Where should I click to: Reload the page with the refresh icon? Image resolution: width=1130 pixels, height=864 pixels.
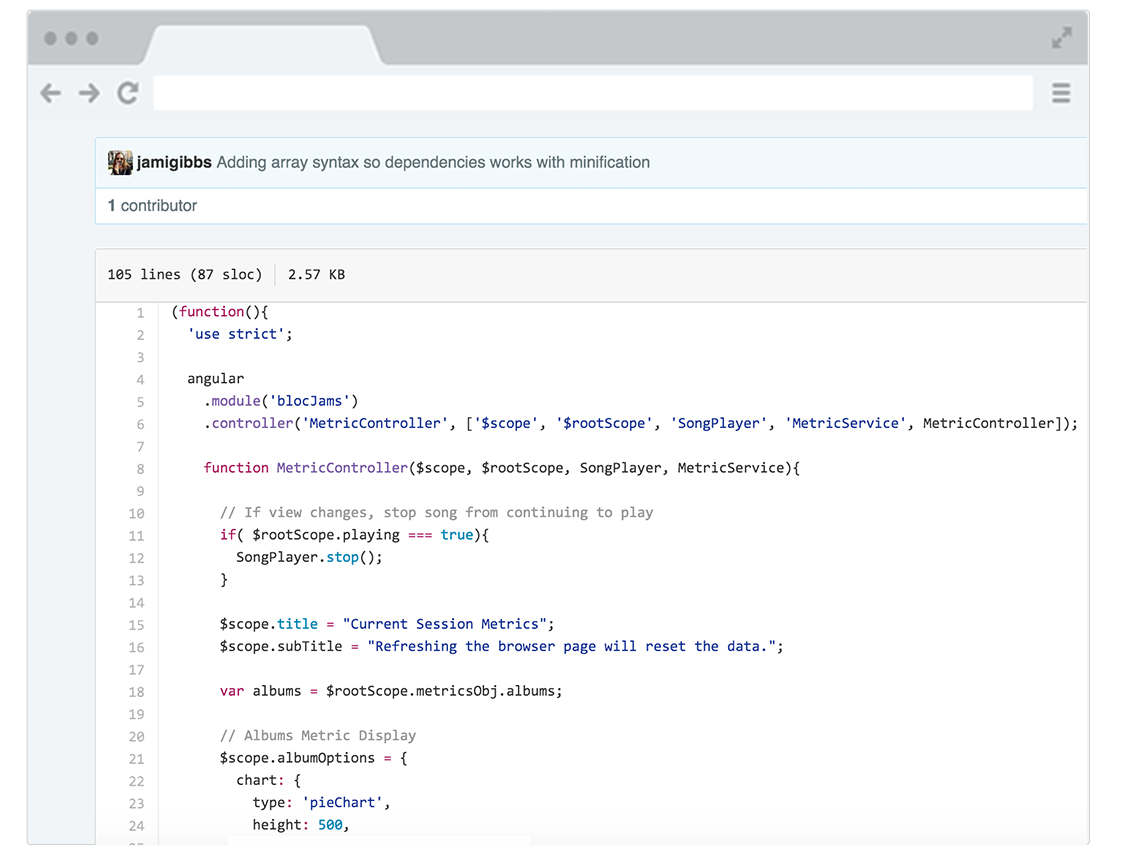tap(128, 93)
